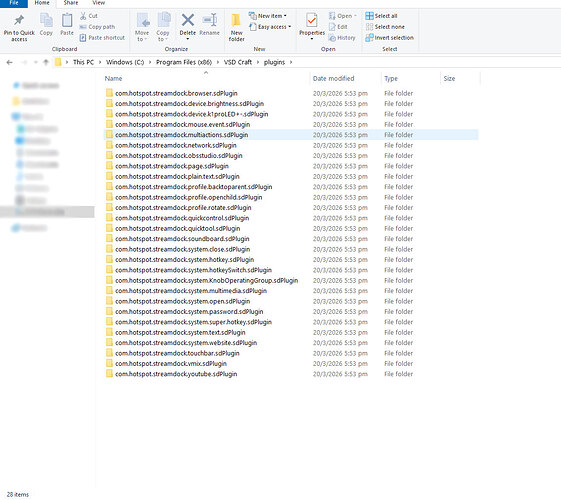Select com.hotspot.streamdock.device.brightness.sdPlugin folder

point(189,104)
